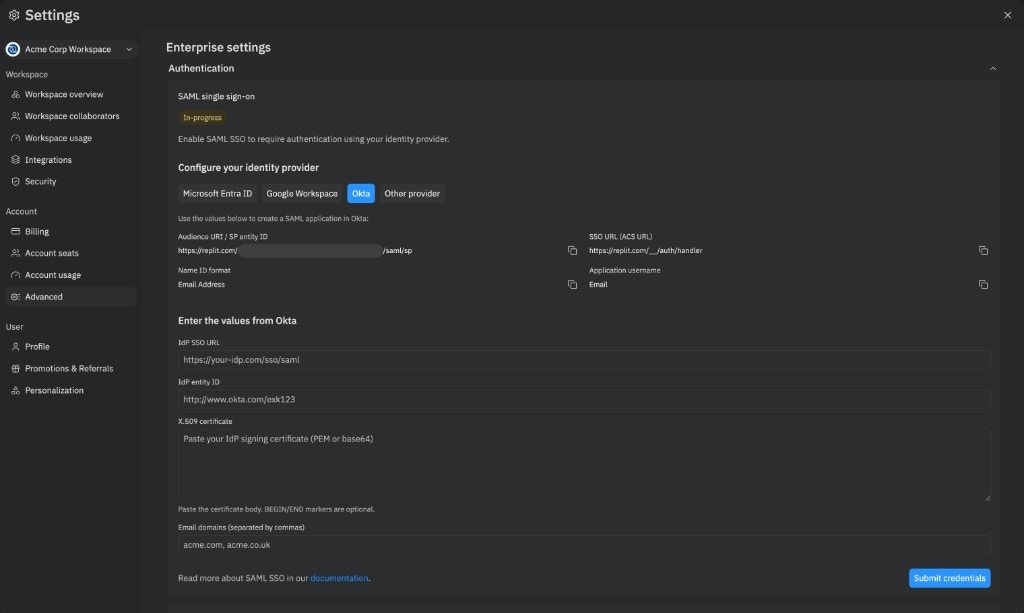Open the SAML SSO documentation link

click(339, 578)
